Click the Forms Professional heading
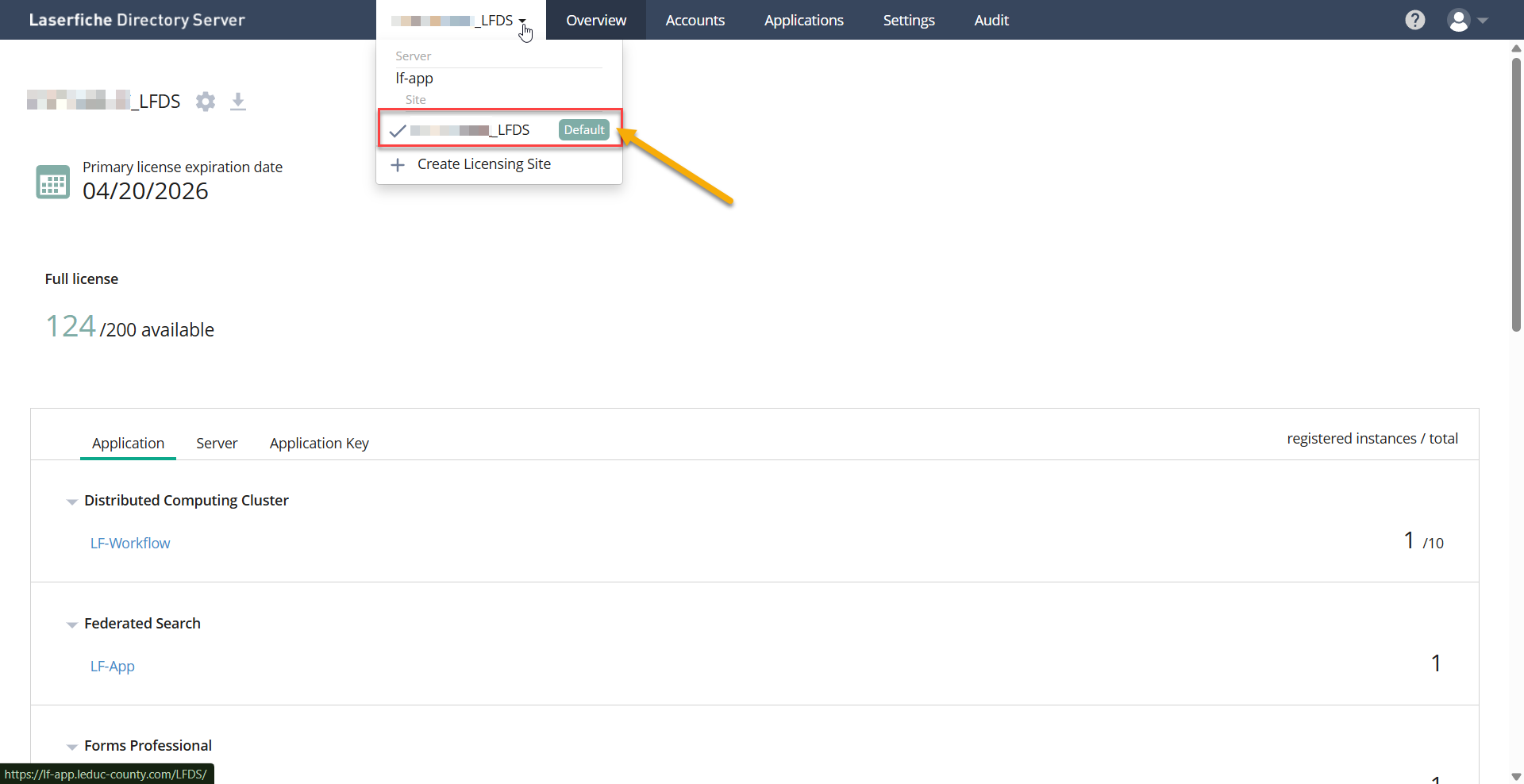Screen dimensions: 1524x784 pos(148,746)
